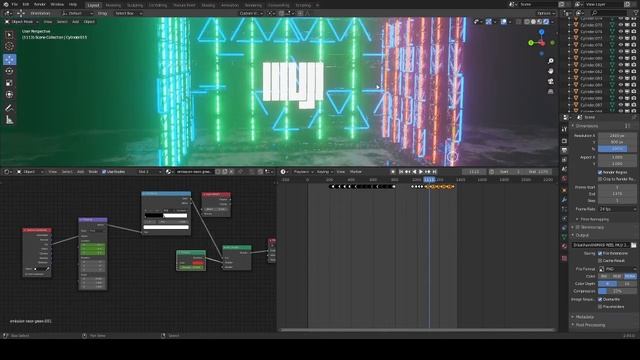Viewport: 640px width, 360px height.
Task: Toggle Use Nodes checkbox in shader editor
Action: [x=104, y=172]
